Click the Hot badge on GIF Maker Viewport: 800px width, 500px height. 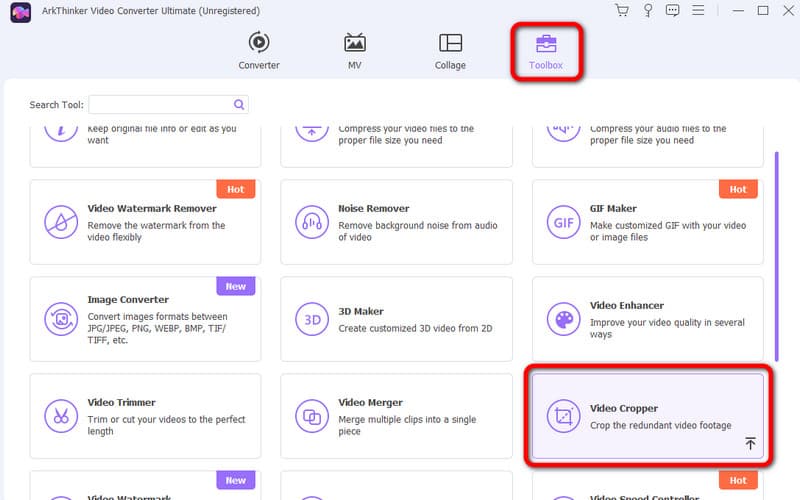point(738,189)
